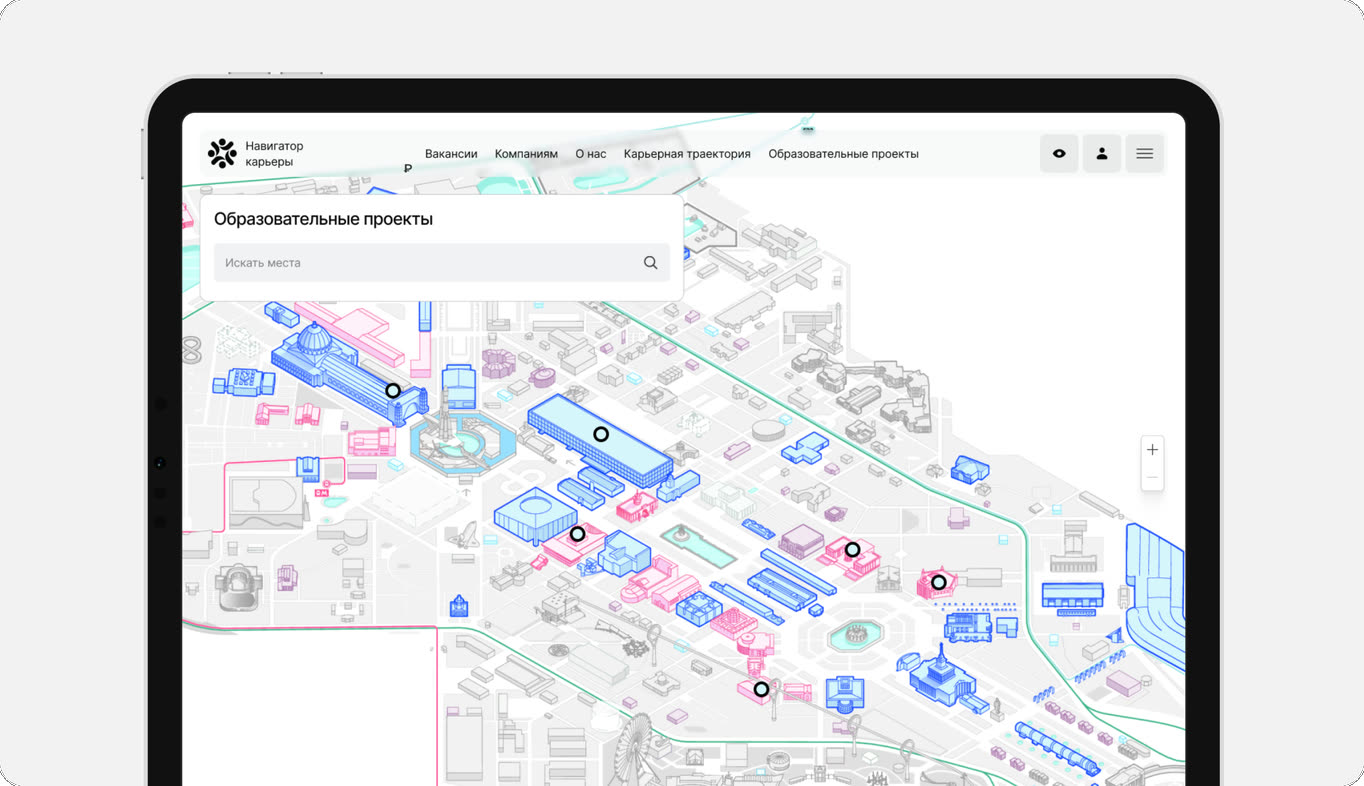1364x786 pixels.
Task: Select the marker on the long blue rectangular building
Action: [x=601, y=434]
